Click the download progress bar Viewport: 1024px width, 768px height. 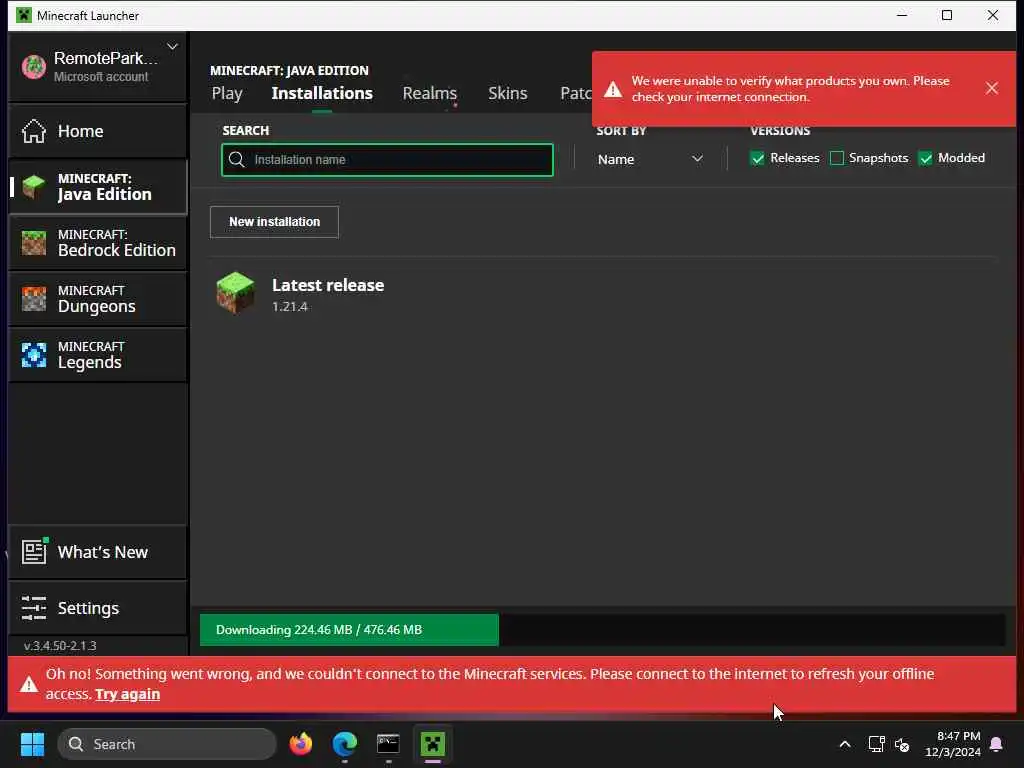602,630
